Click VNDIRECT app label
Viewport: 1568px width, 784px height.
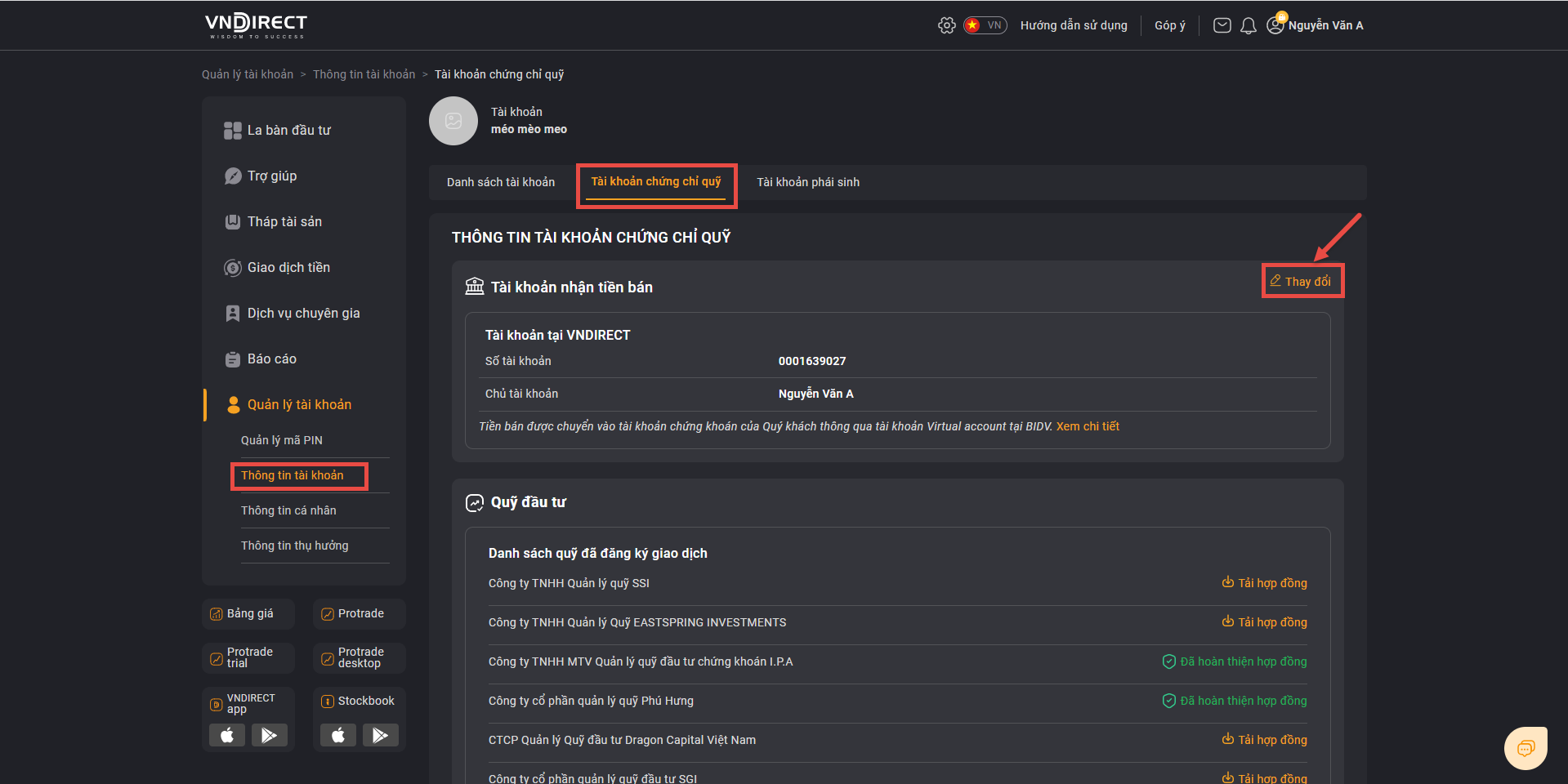pyautogui.click(x=251, y=704)
